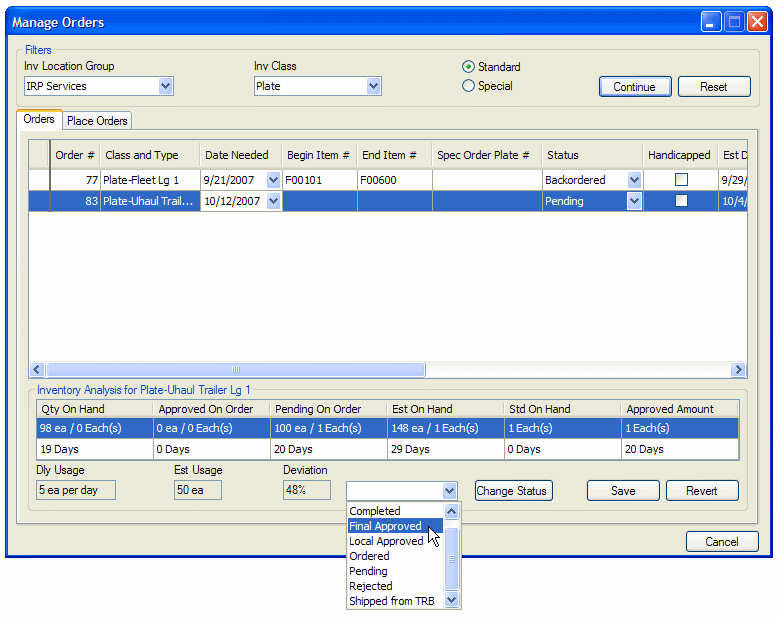Image resolution: width=779 pixels, height=618 pixels.
Task: Choose Pending from the status list
Action: pos(395,571)
